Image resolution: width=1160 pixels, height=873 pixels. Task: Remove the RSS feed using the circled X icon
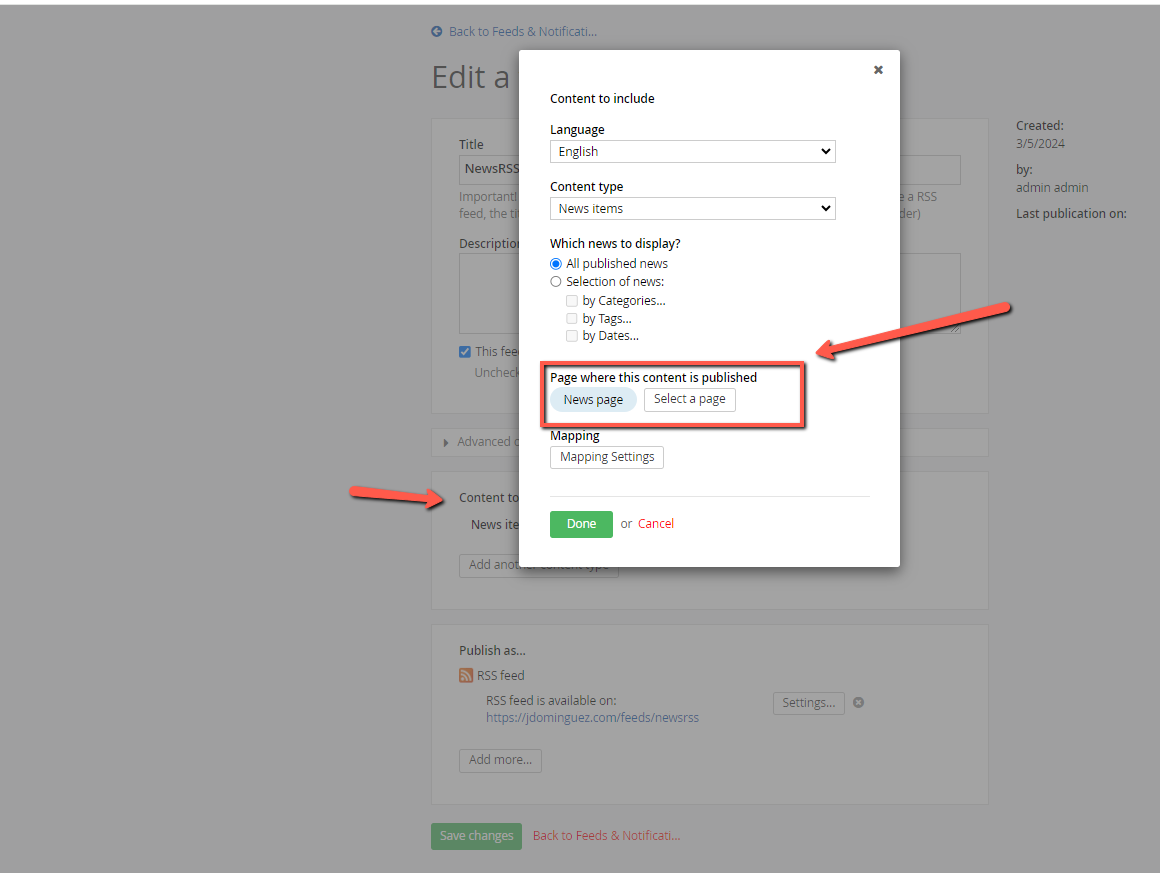858,702
